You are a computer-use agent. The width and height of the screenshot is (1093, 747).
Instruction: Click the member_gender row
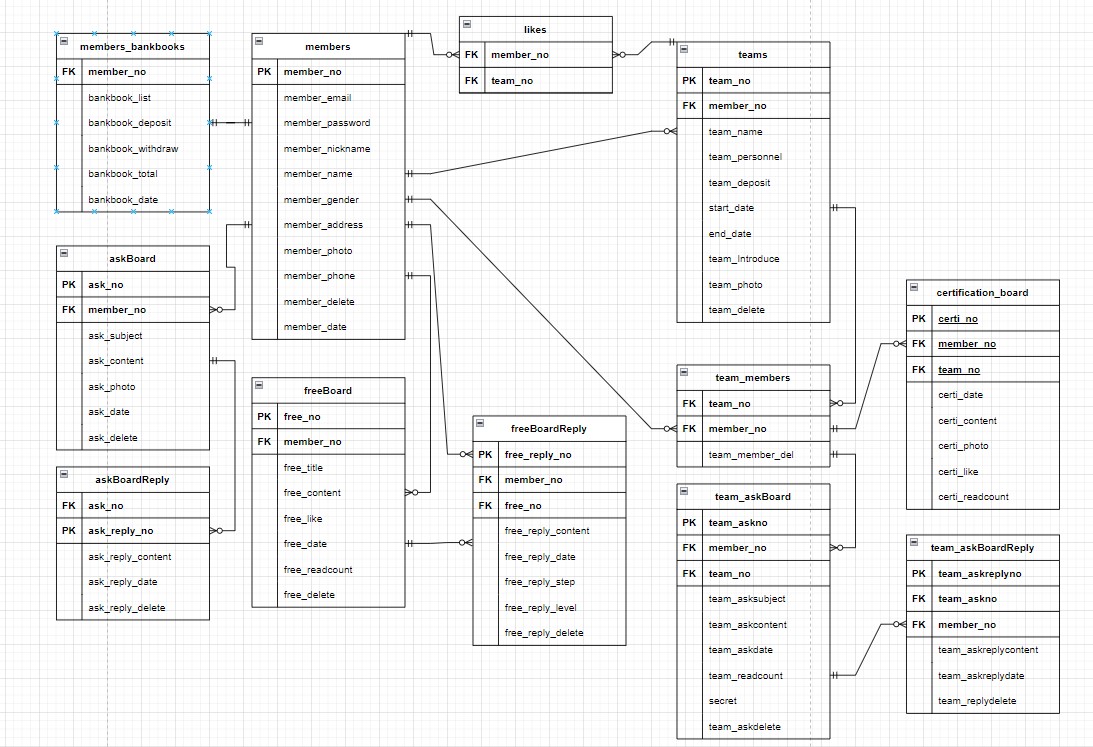[x=328, y=199]
